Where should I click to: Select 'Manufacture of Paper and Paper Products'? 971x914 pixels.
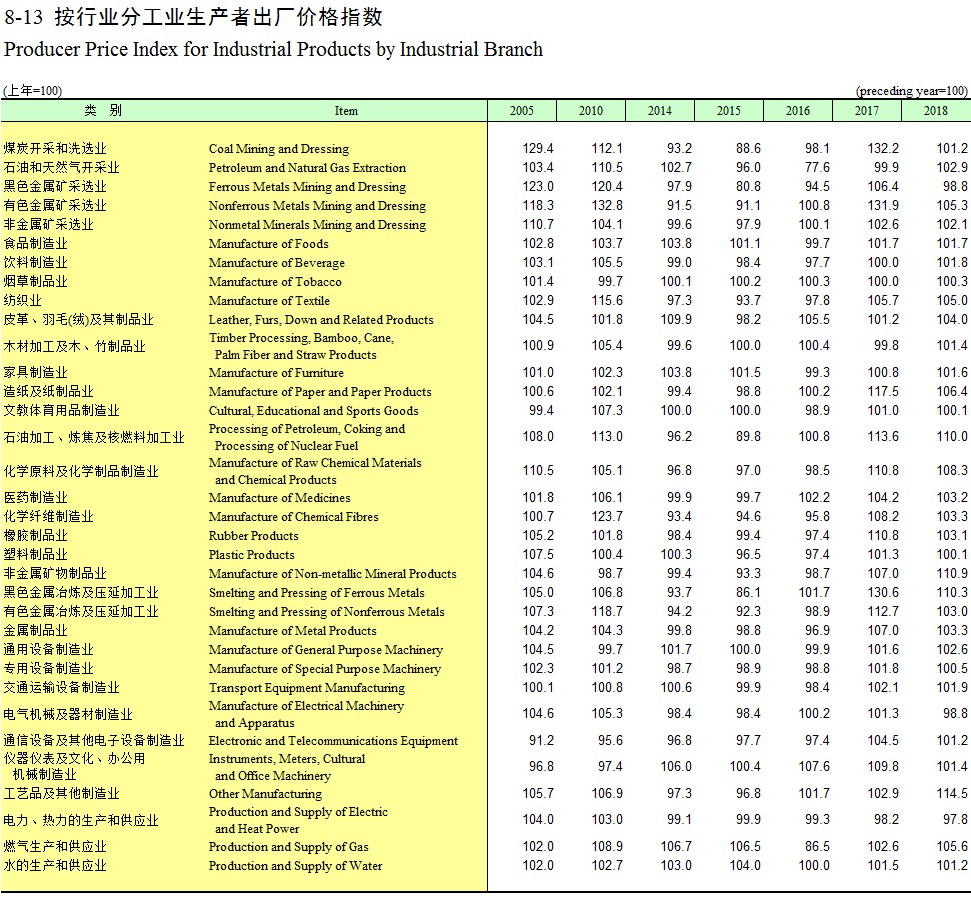(x=320, y=392)
